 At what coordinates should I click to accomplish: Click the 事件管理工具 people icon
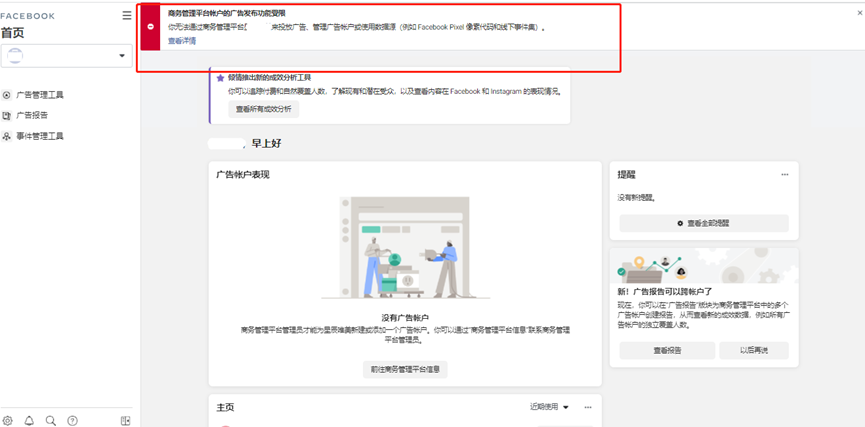pyautogui.click(x=7, y=136)
